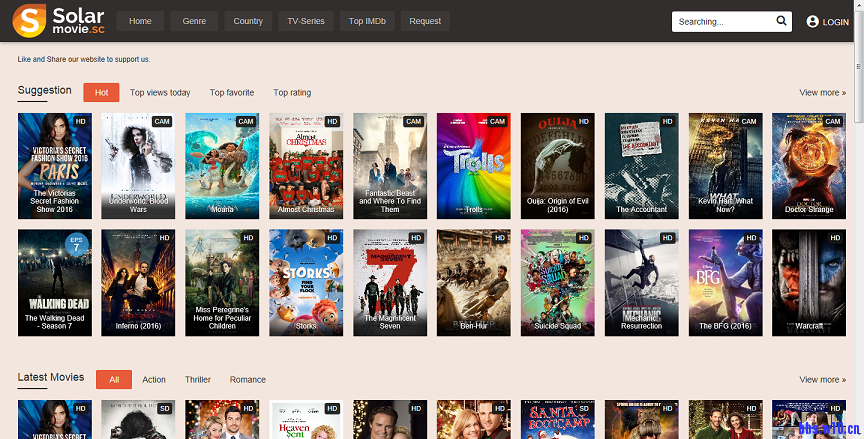Click EPS 7 badge on Walking Dead
Image resolution: width=864 pixels, height=439 pixels.
click(x=77, y=245)
